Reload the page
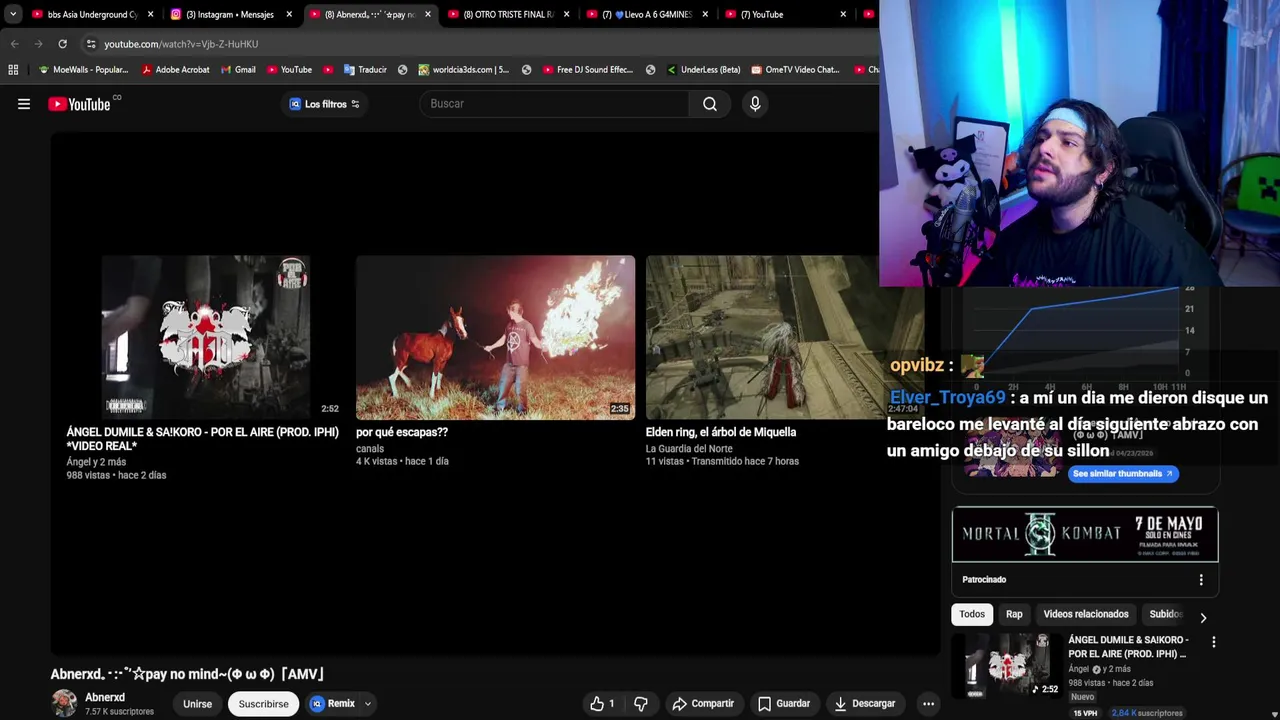 pyautogui.click(x=62, y=44)
